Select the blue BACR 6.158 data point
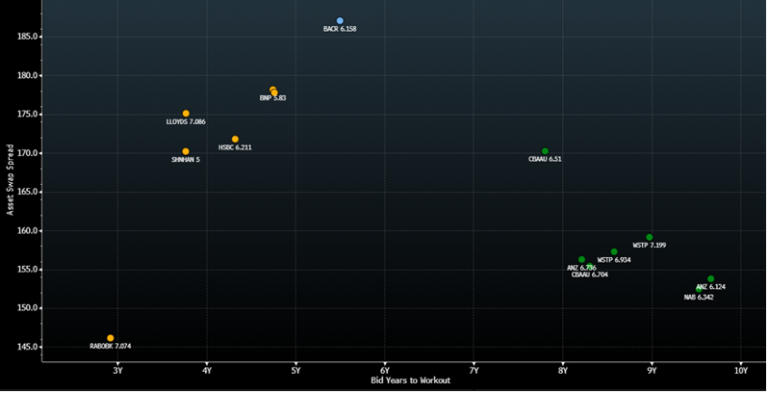 tap(340, 21)
